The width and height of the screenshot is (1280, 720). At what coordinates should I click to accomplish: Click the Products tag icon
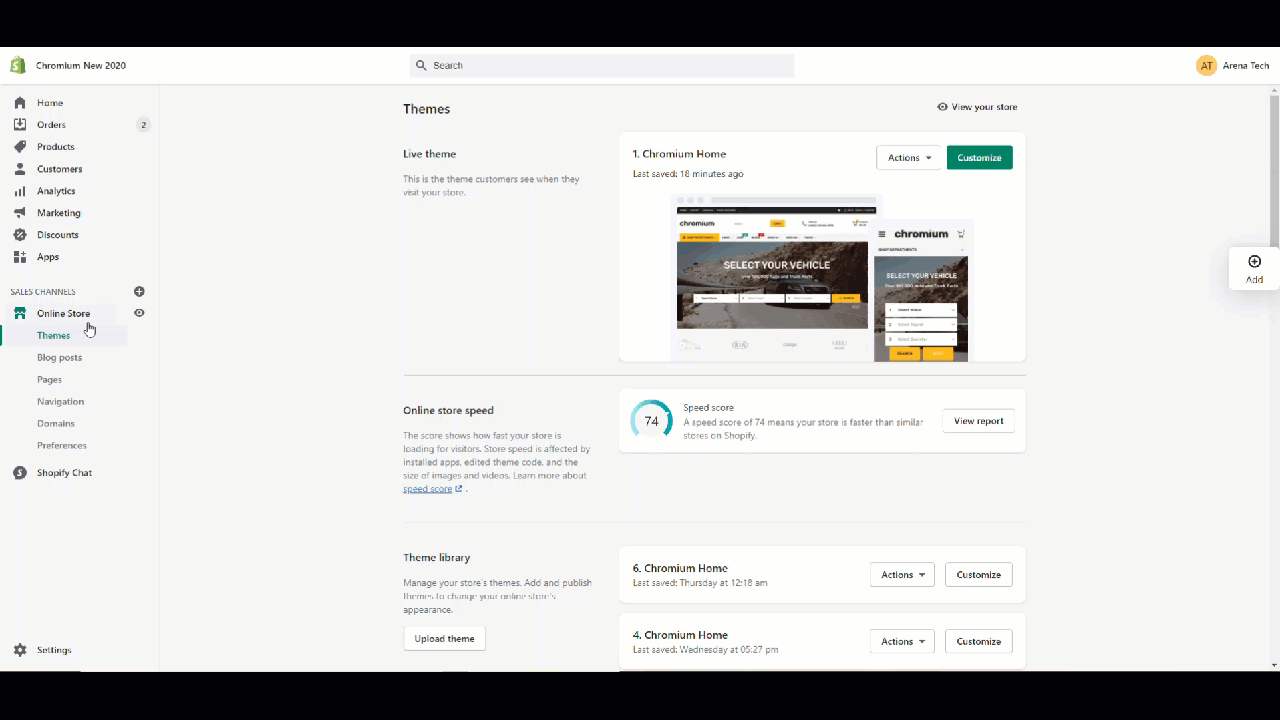[20, 147]
